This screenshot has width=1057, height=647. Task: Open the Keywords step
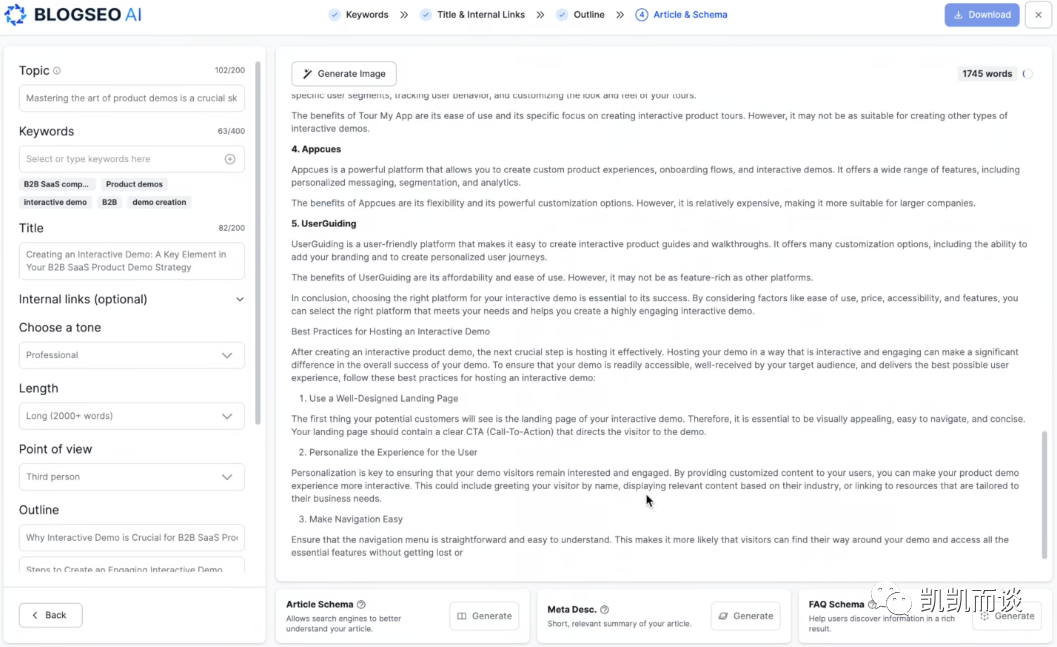pyautogui.click(x=367, y=15)
